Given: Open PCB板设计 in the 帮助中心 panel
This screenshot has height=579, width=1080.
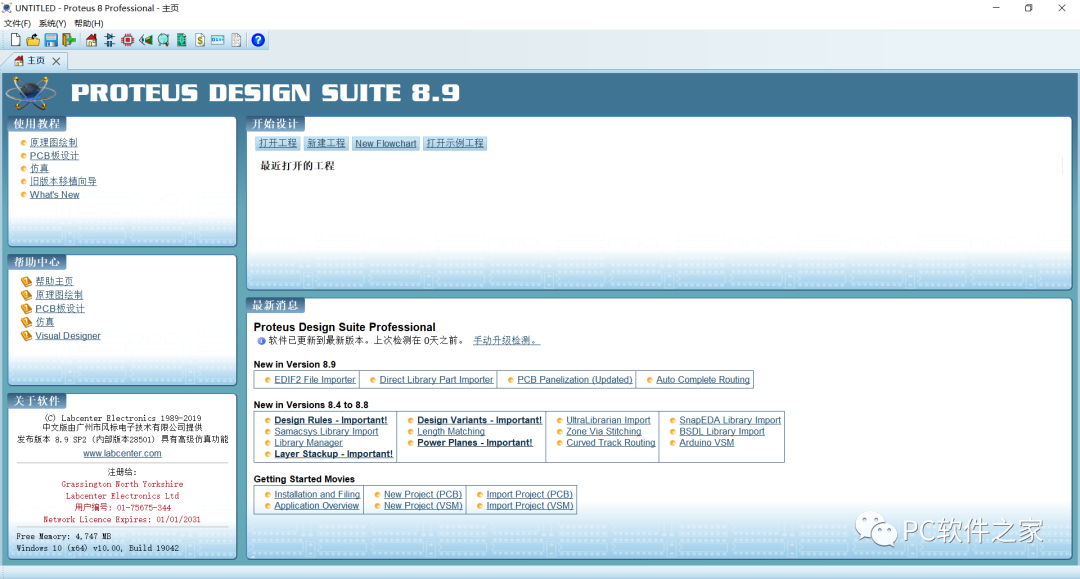Looking at the screenshot, I should point(60,308).
